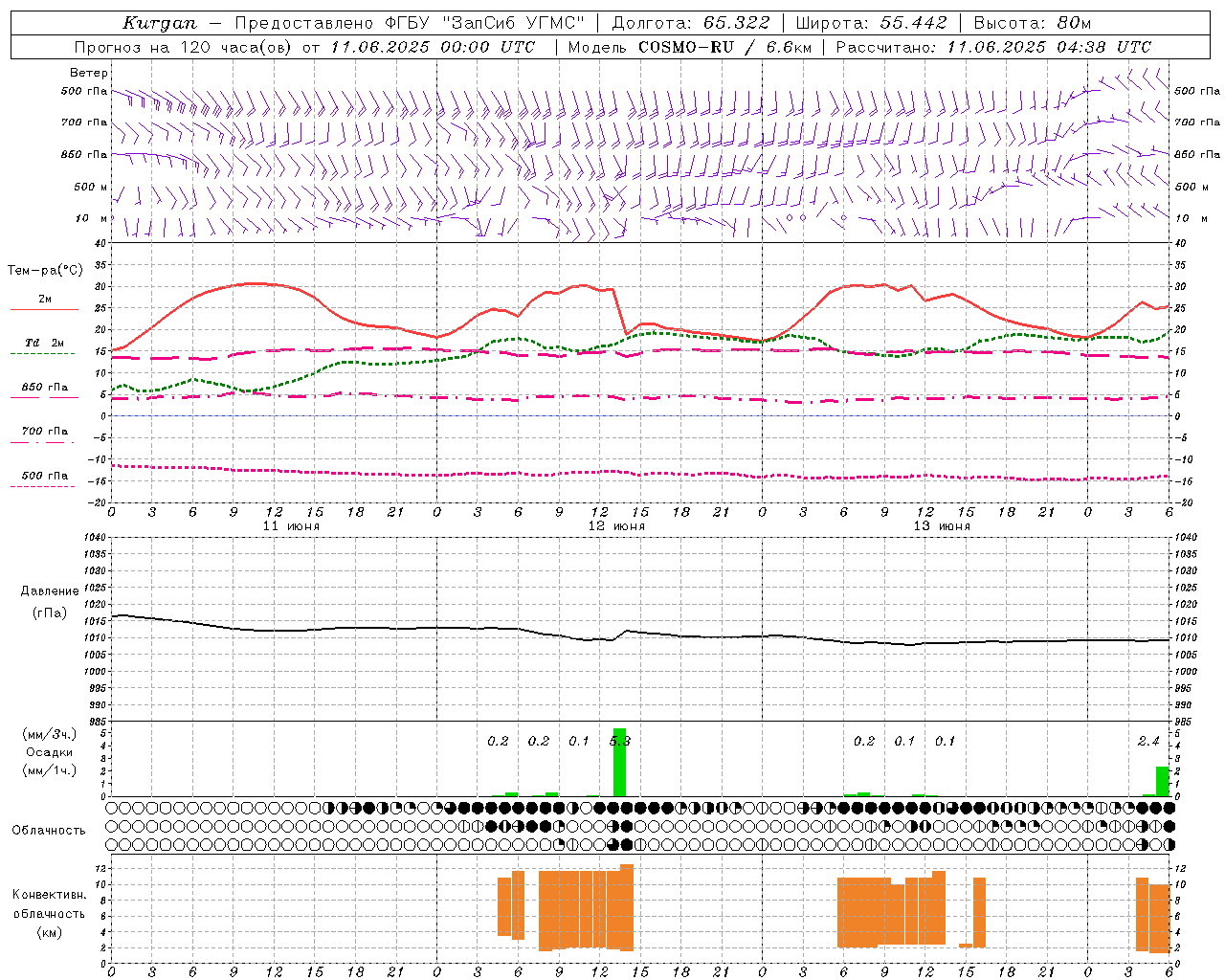Image resolution: width=1225 pixels, height=980 pixels.
Task: Click the "850 гПа" entry in the temperature legend
Action: pos(44,388)
